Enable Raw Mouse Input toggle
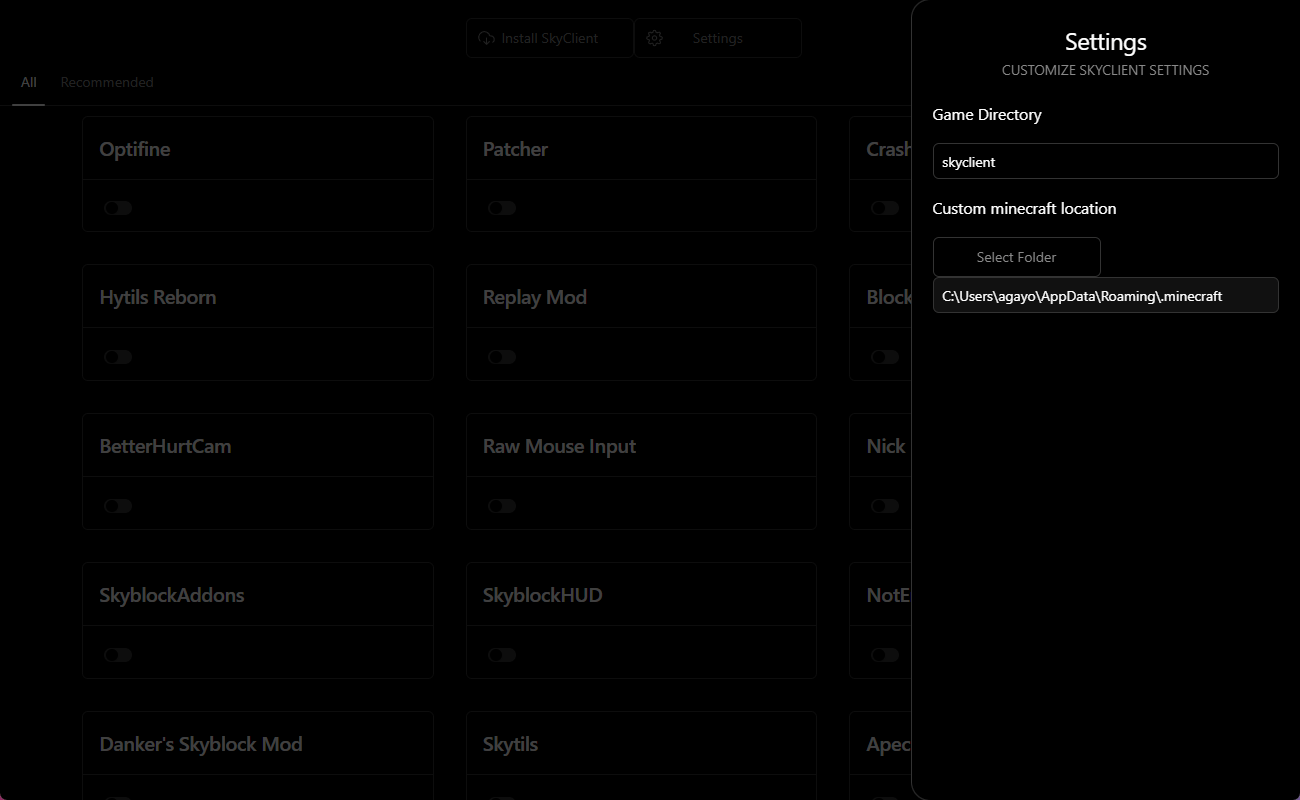This screenshot has height=800, width=1300. (502, 506)
